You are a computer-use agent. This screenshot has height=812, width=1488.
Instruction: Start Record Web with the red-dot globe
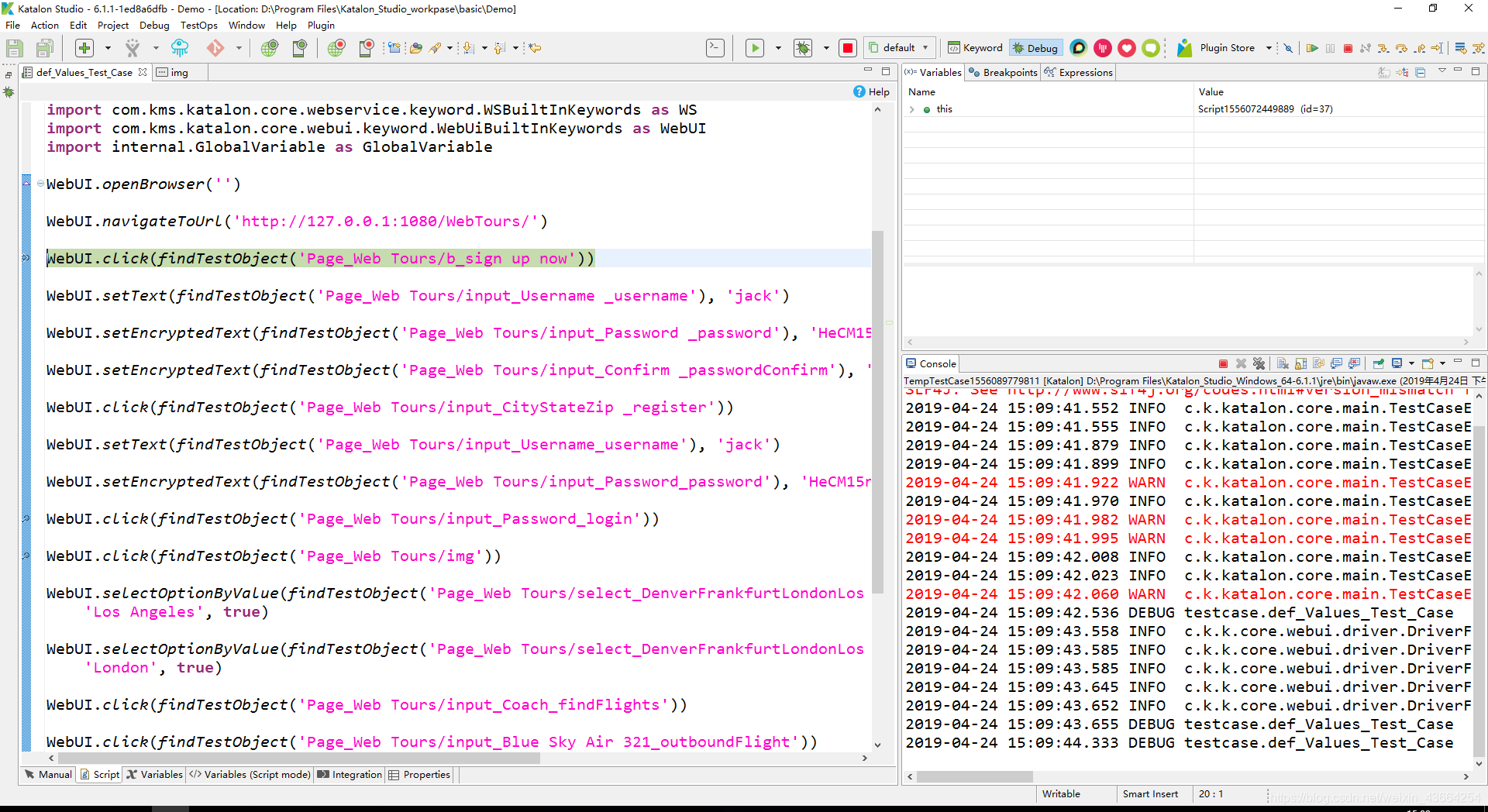tap(336, 48)
